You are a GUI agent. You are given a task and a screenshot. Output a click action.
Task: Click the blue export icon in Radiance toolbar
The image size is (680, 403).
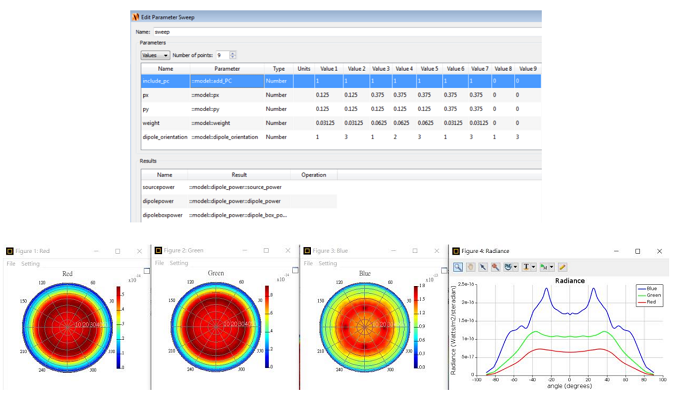tap(508, 267)
